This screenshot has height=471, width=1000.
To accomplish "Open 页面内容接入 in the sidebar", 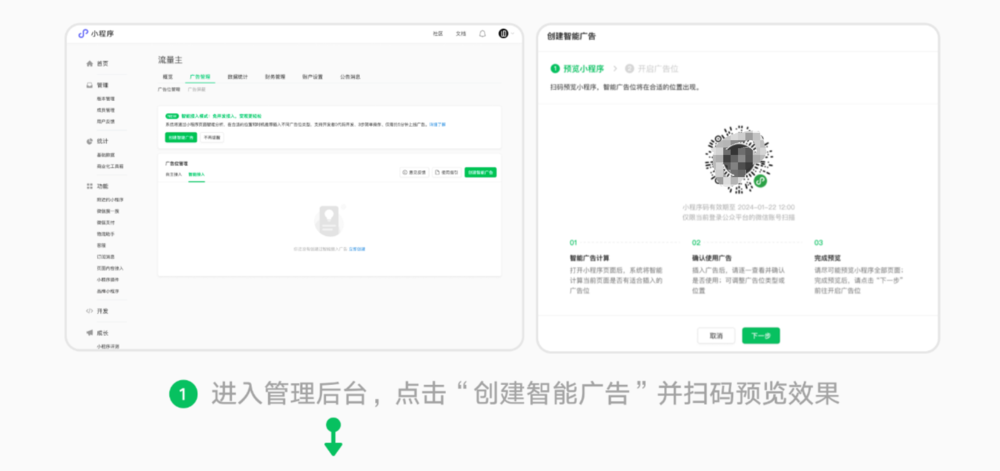I will pyautogui.click(x=110, y=268).
